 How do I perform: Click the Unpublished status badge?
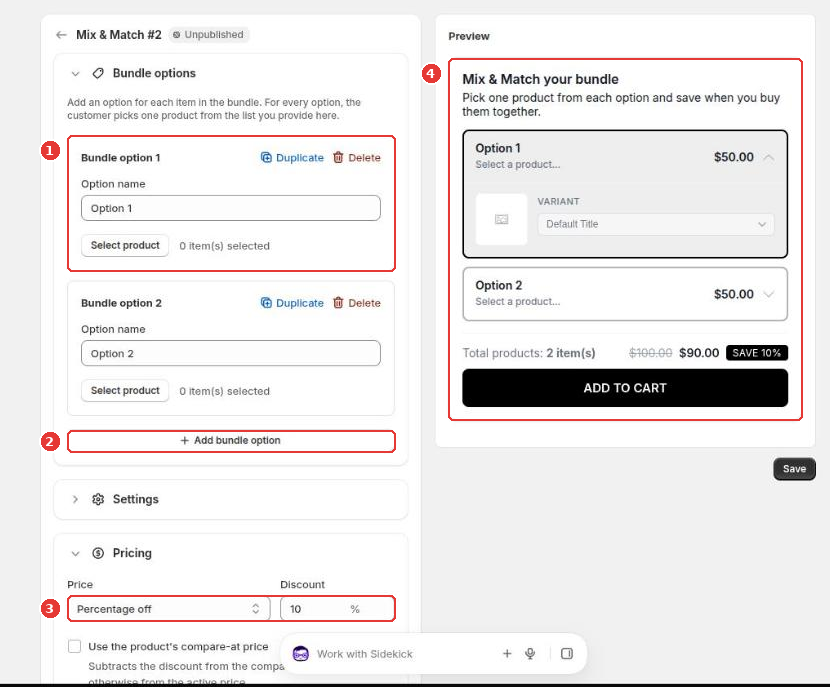[x=209, y=35]
